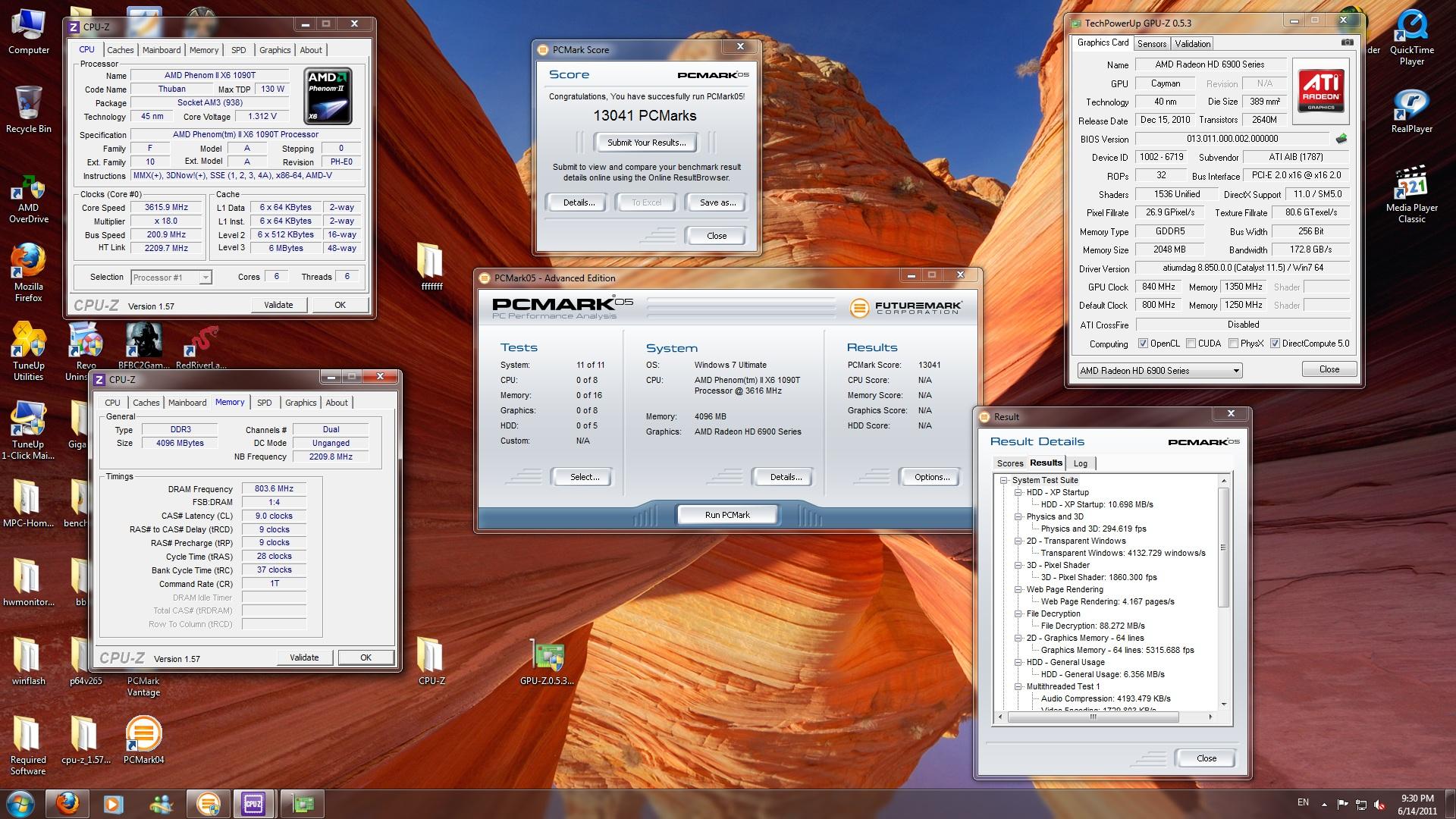Toggle the OpenCL checkbox in GPU-Z
1456x819 pixels.
click(1143, 344)
